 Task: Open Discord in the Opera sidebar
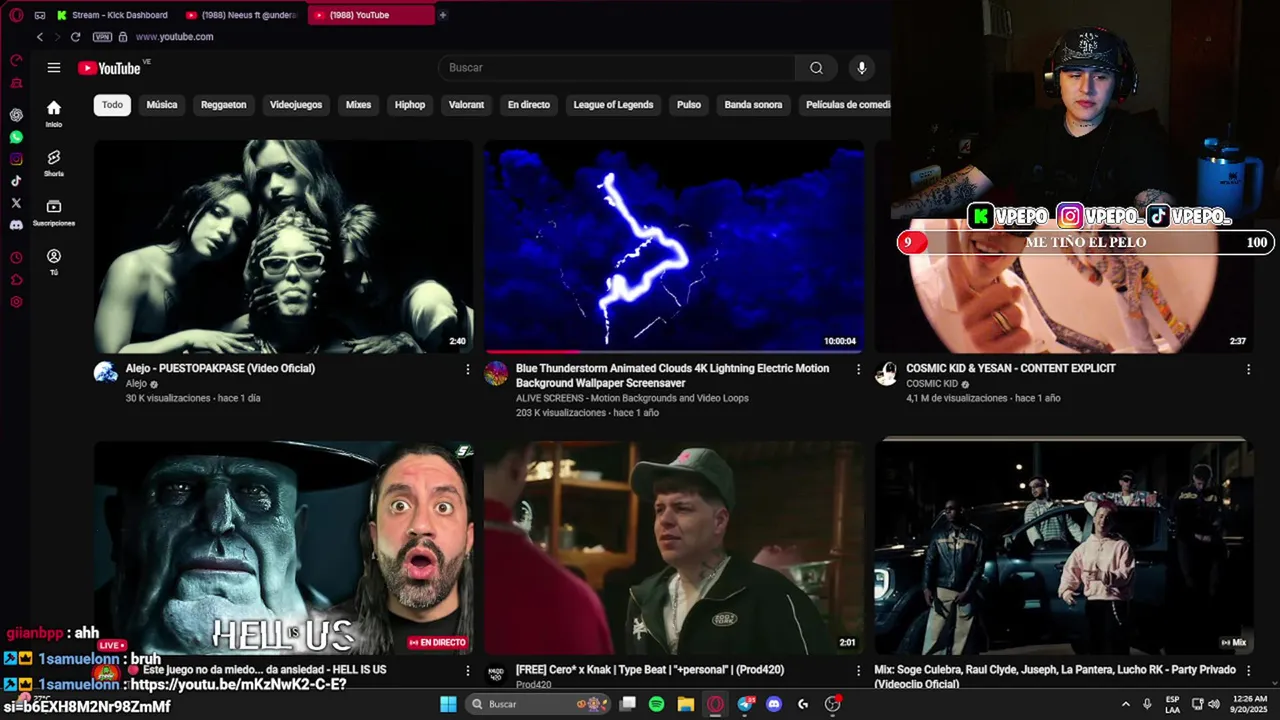pyautogui.click(x=16, y=225)
